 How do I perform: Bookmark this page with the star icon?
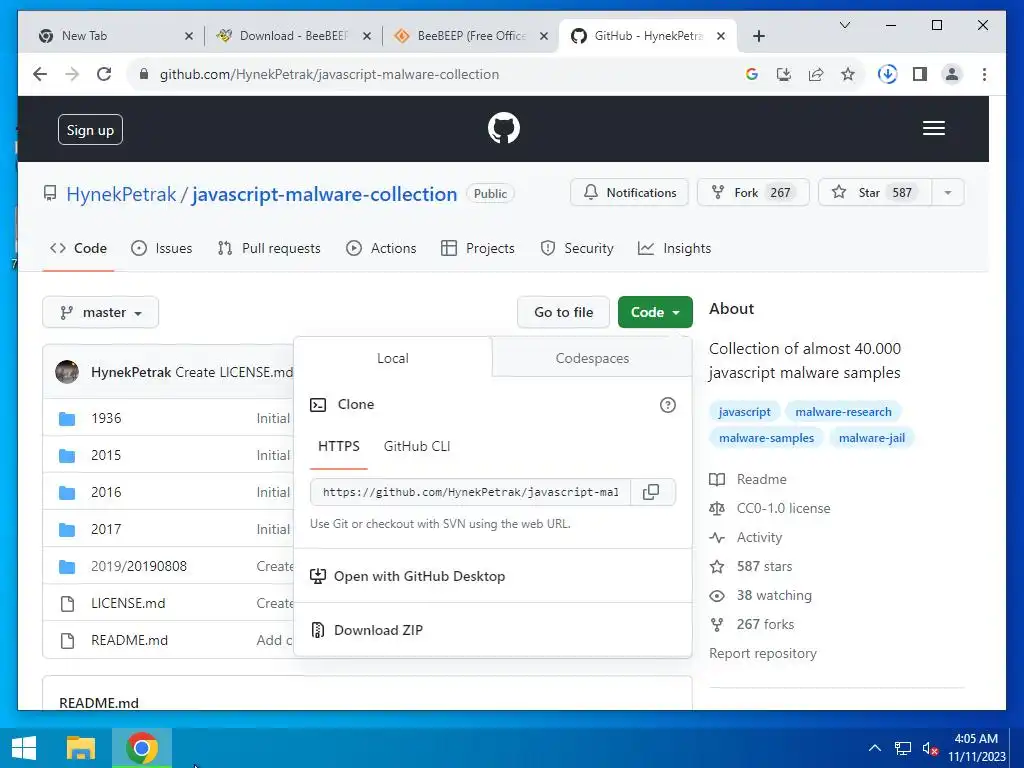pos(848,74)
